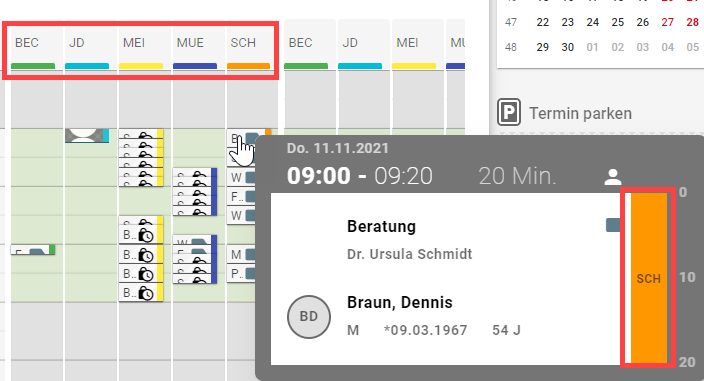
Task: Click the BD patient avatar circle
Action: pos(309,316)
